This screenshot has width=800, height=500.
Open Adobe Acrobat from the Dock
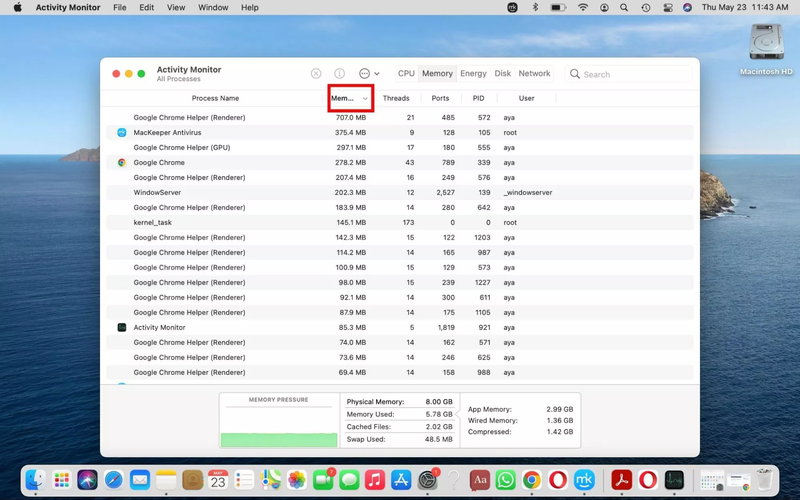tap(621, 480)
